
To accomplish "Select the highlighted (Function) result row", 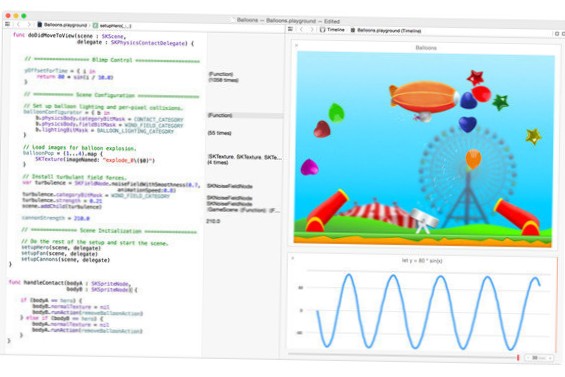I will pyautogui.click(x=245, y=115).
